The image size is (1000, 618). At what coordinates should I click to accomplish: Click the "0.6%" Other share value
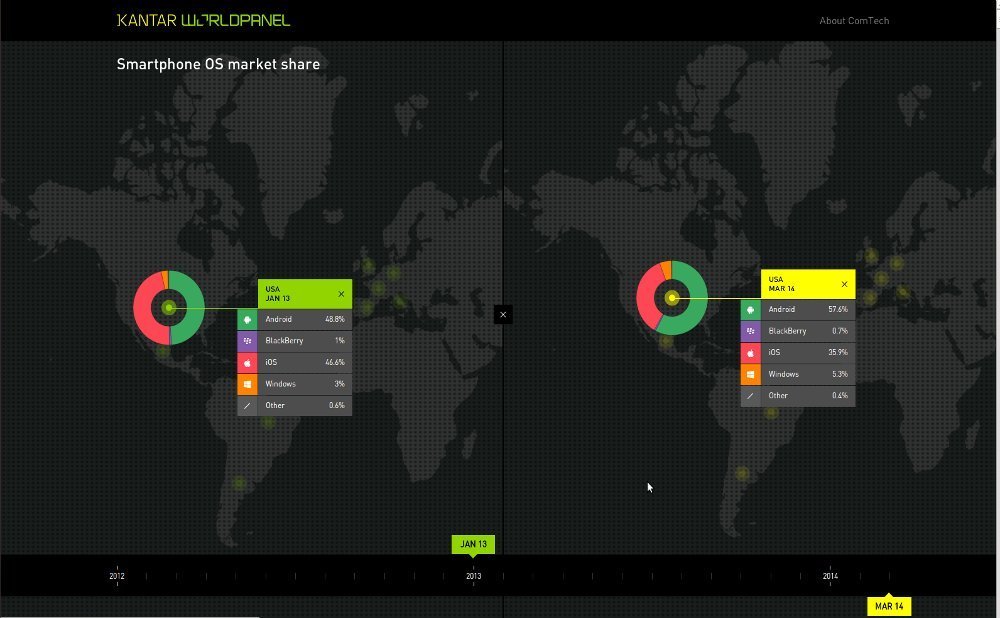(337, 406)
